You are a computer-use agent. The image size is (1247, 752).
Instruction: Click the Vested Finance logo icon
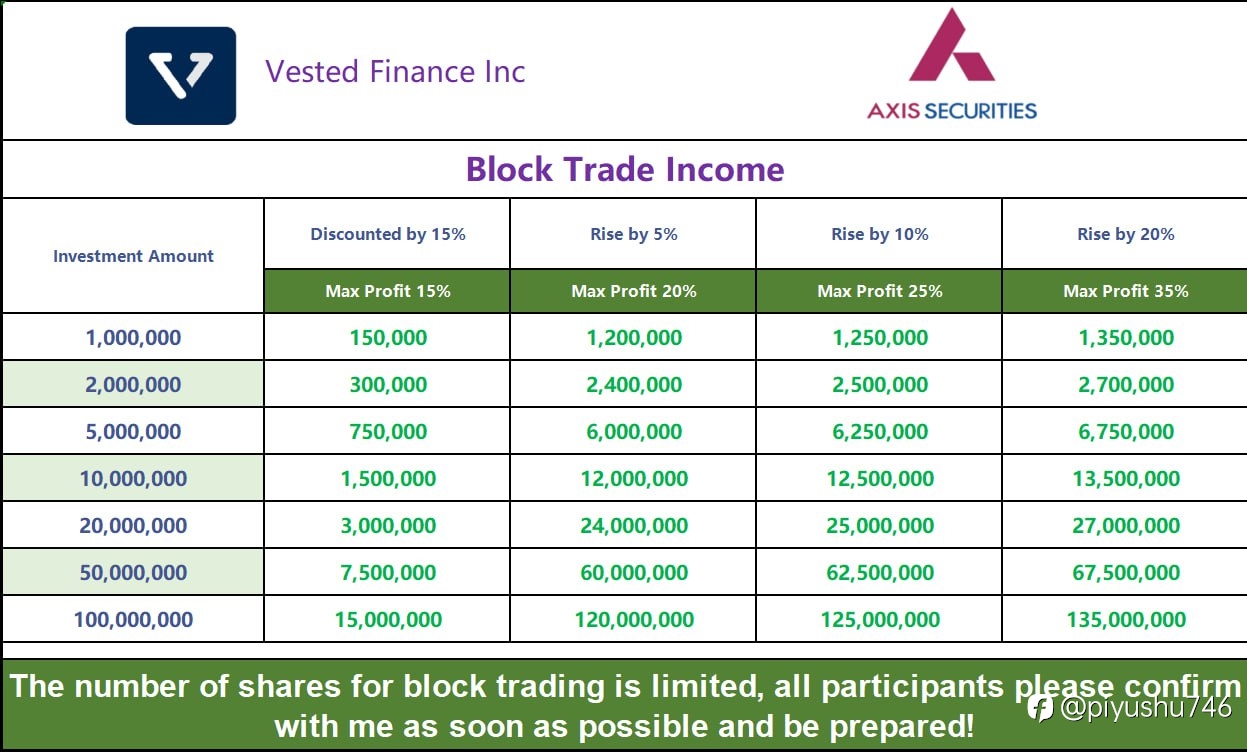181,76
